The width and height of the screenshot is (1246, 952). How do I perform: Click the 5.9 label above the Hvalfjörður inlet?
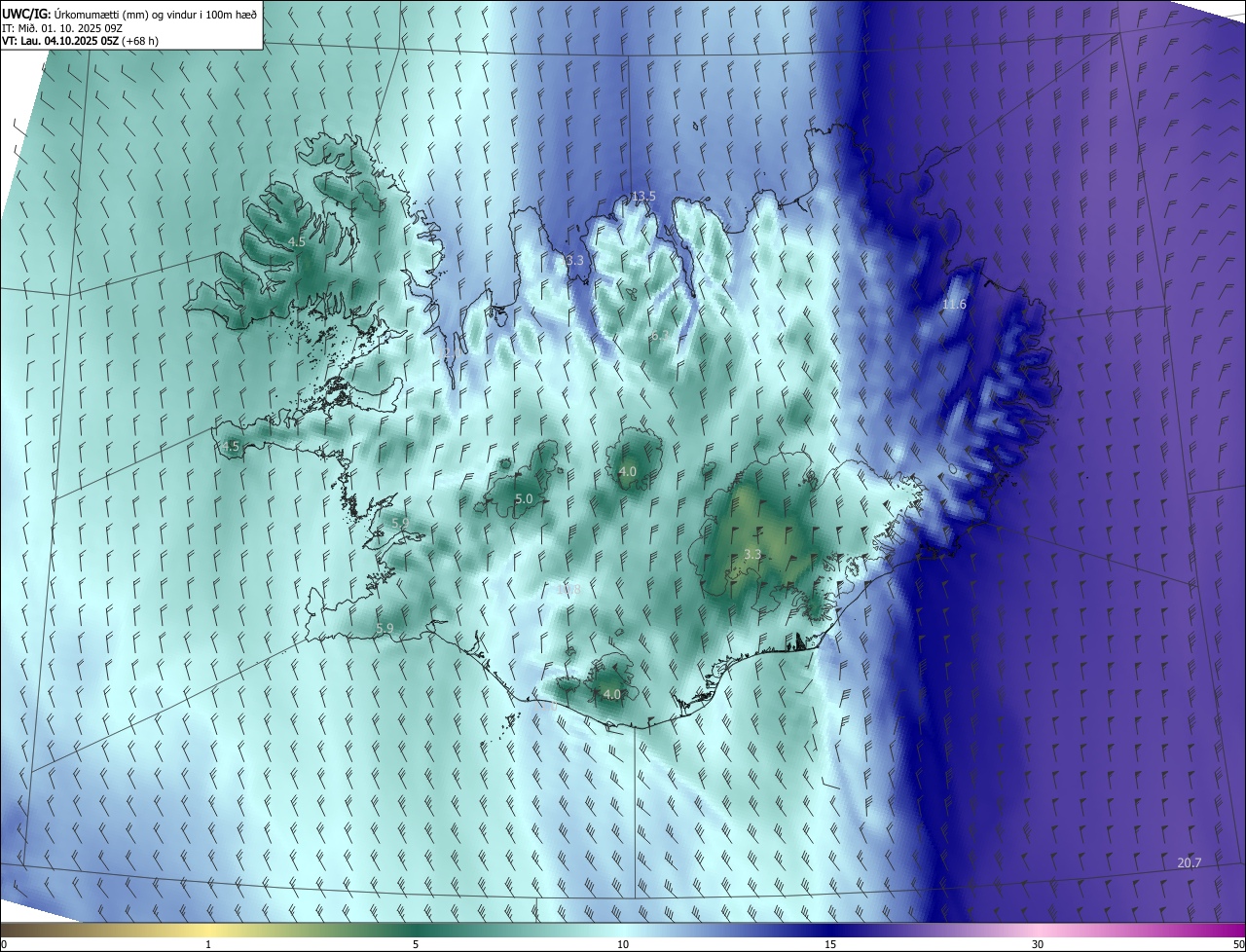(400, 524)
